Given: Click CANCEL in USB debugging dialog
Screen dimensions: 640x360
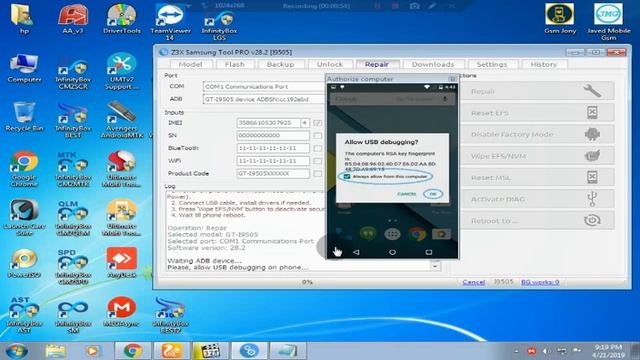Looking at the screenshot, I should click(407, 194).
